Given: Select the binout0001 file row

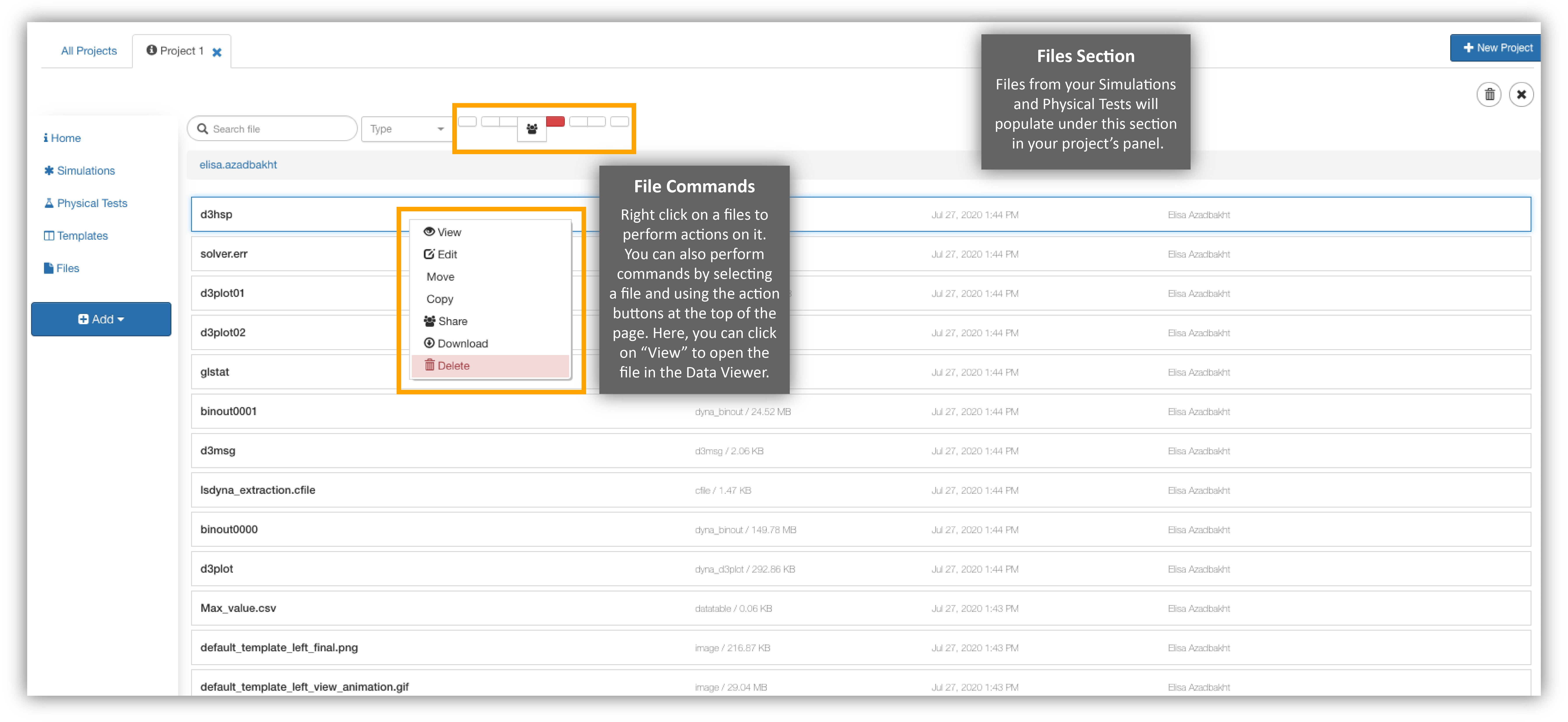Looking at the screenshot, I should pyautogui.click(x=861, y=411).
